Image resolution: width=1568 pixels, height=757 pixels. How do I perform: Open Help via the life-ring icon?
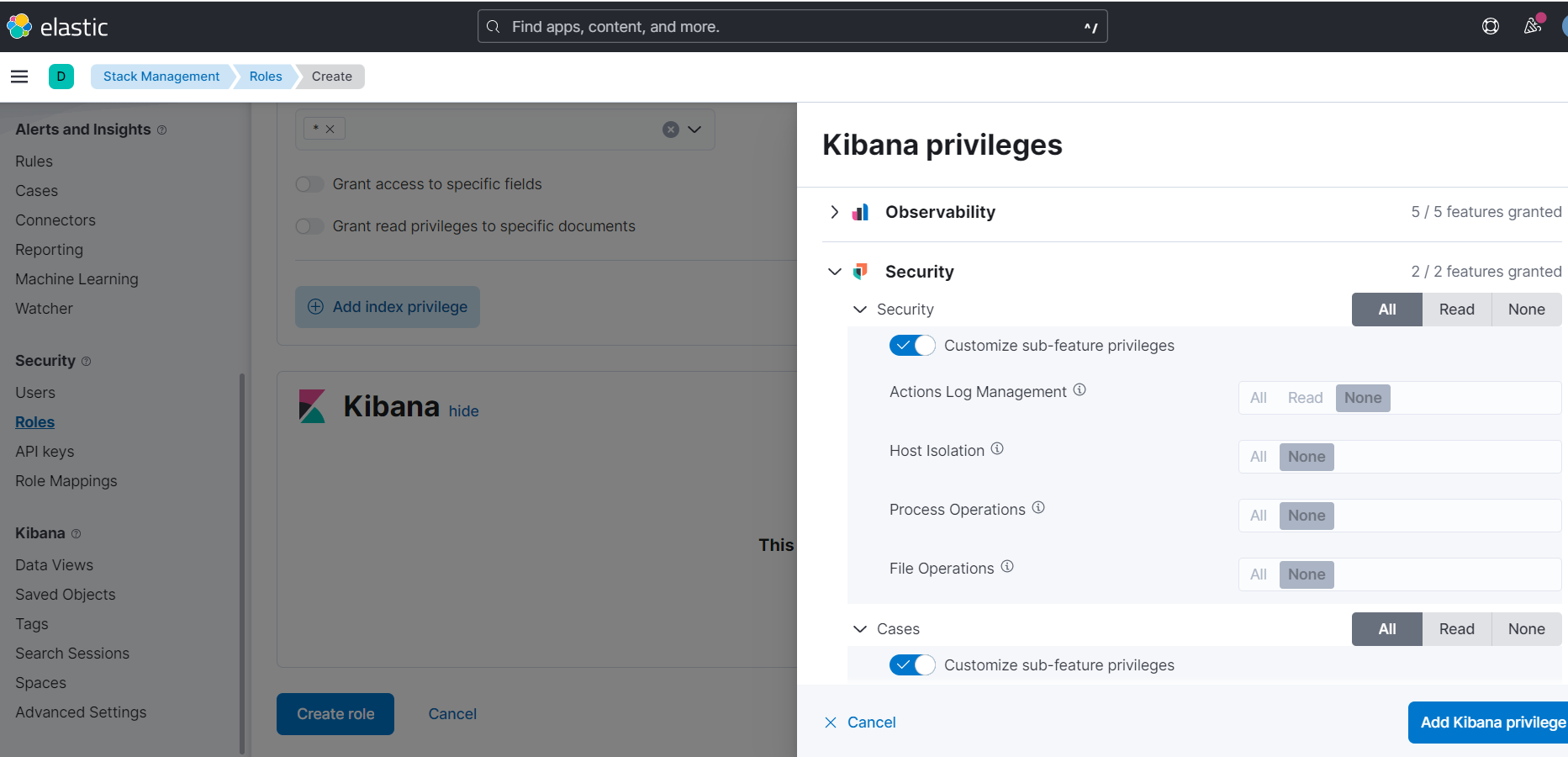1491,26
